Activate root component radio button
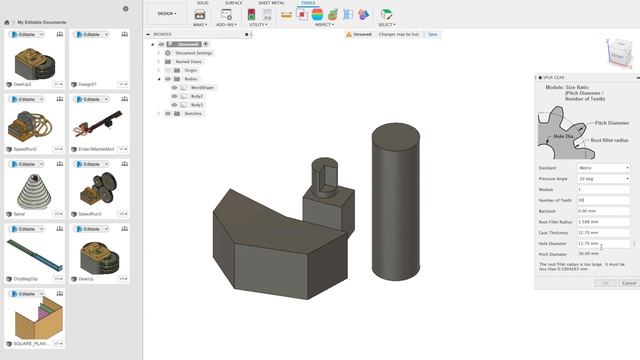Screen dimensions: 640x360 [206, 44]
